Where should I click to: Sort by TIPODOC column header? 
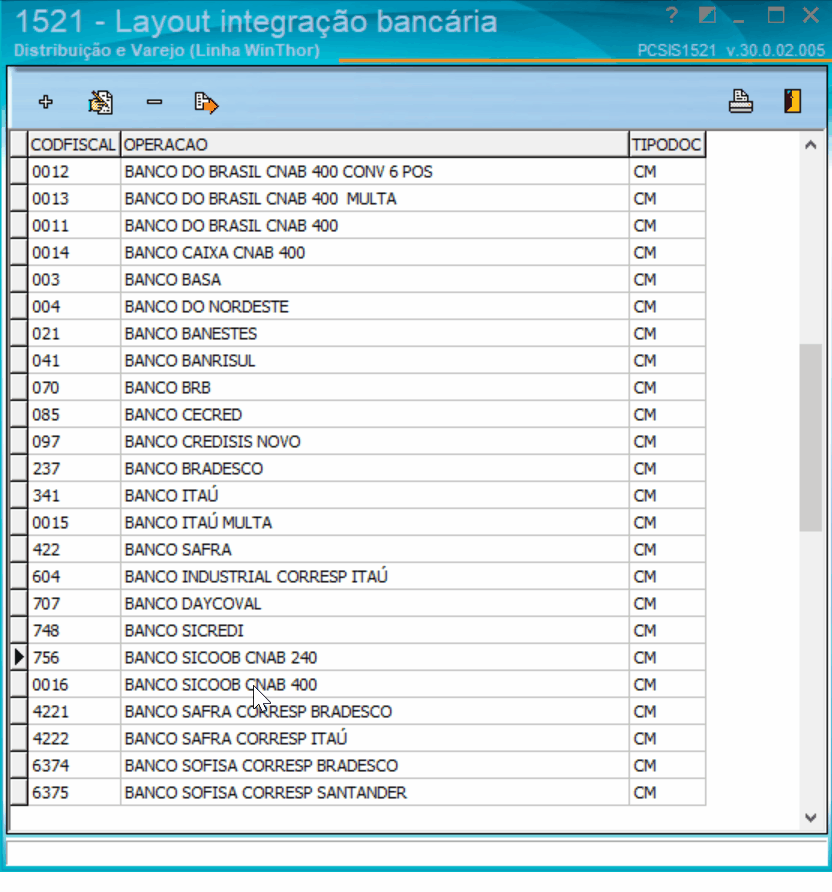click(x=667, y=144)
